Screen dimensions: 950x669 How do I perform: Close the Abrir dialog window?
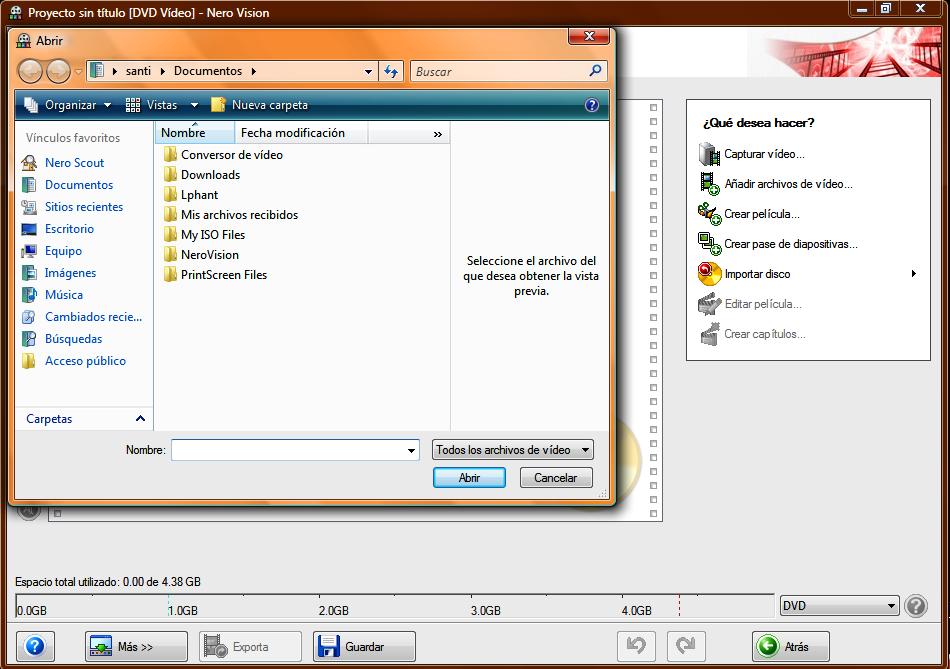[588, 36]
